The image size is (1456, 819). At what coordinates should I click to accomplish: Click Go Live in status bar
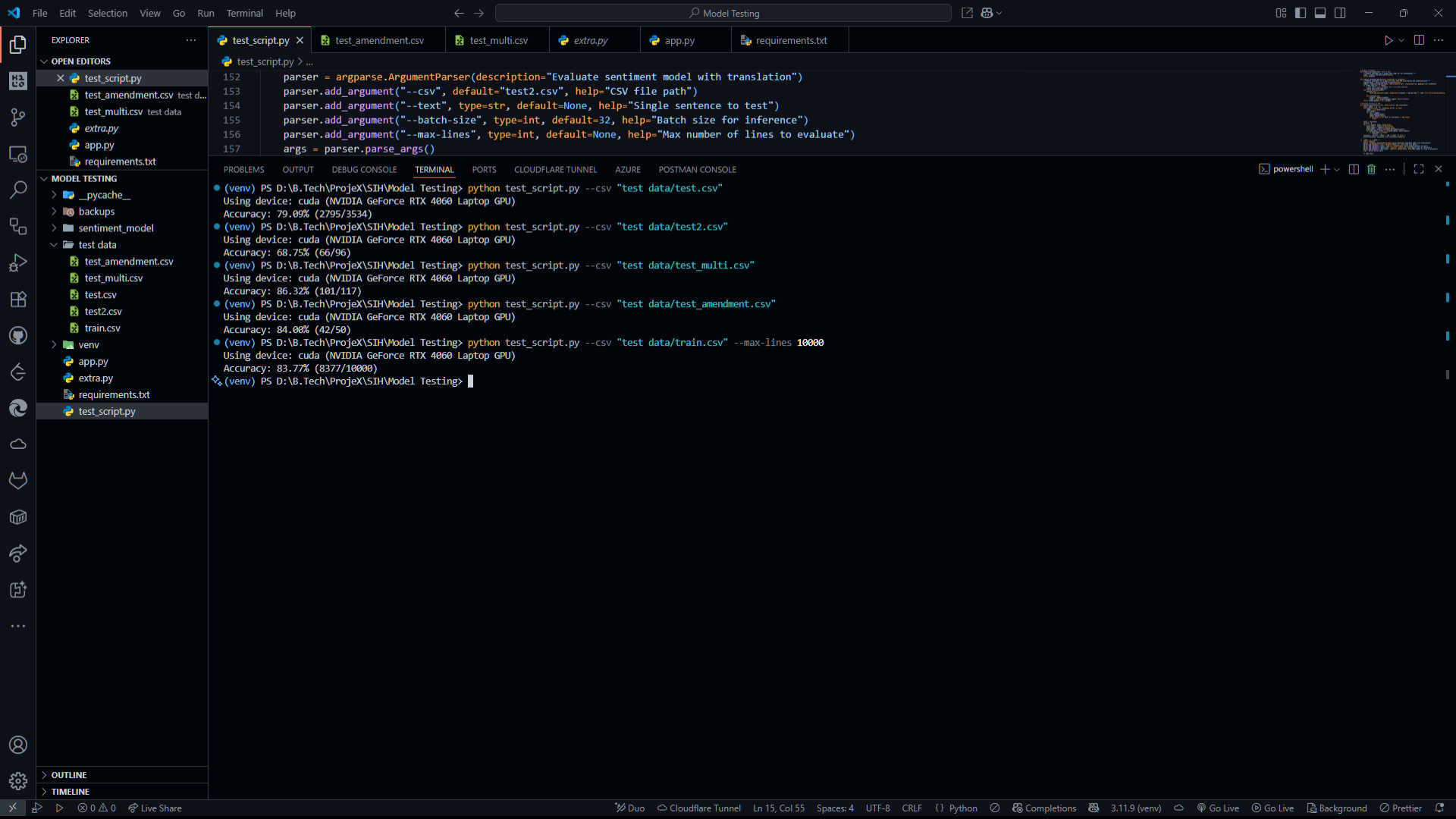(x=1219, y=808)
